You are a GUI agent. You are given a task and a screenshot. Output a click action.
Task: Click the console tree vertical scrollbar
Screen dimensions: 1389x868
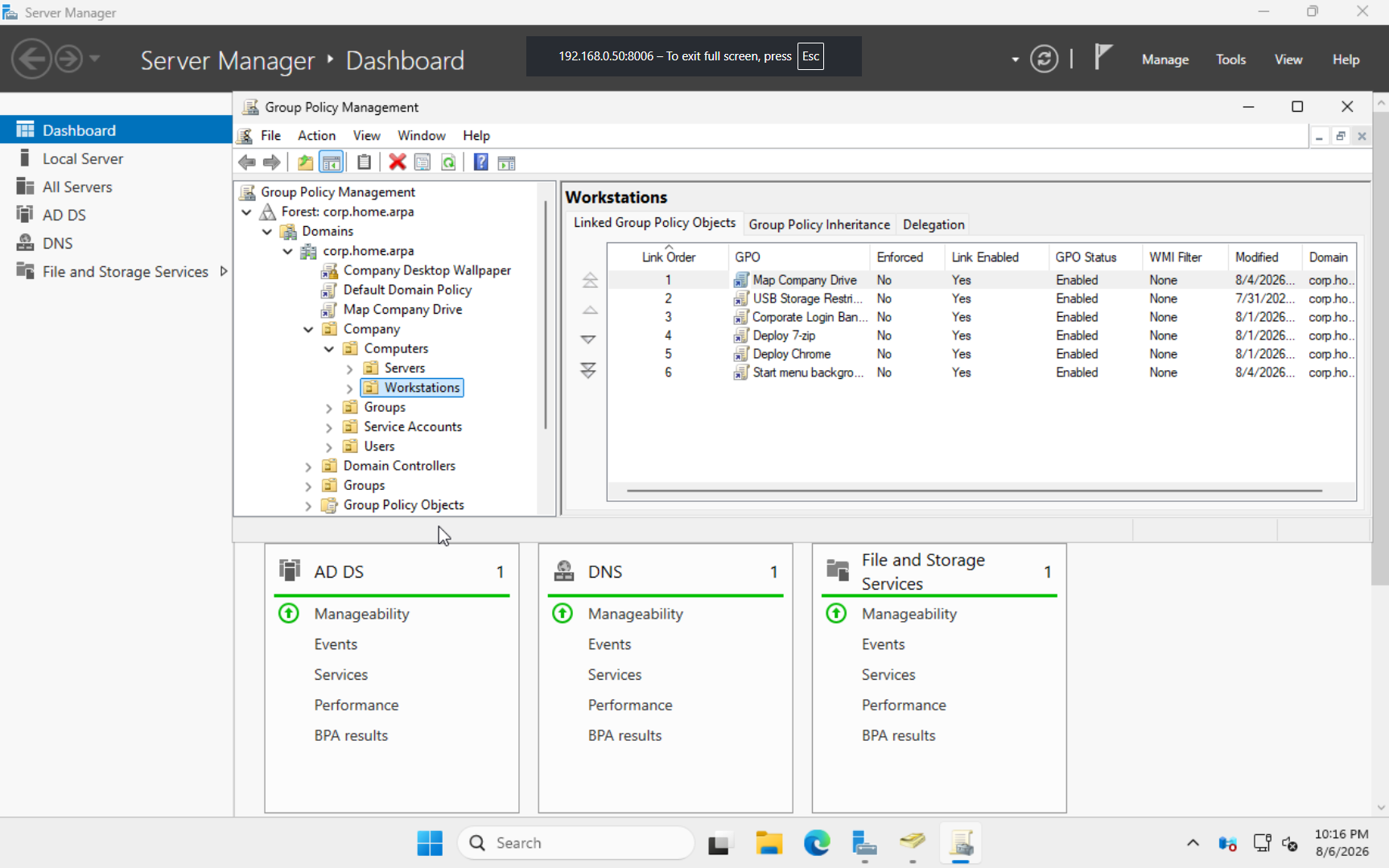pos(546,314)
